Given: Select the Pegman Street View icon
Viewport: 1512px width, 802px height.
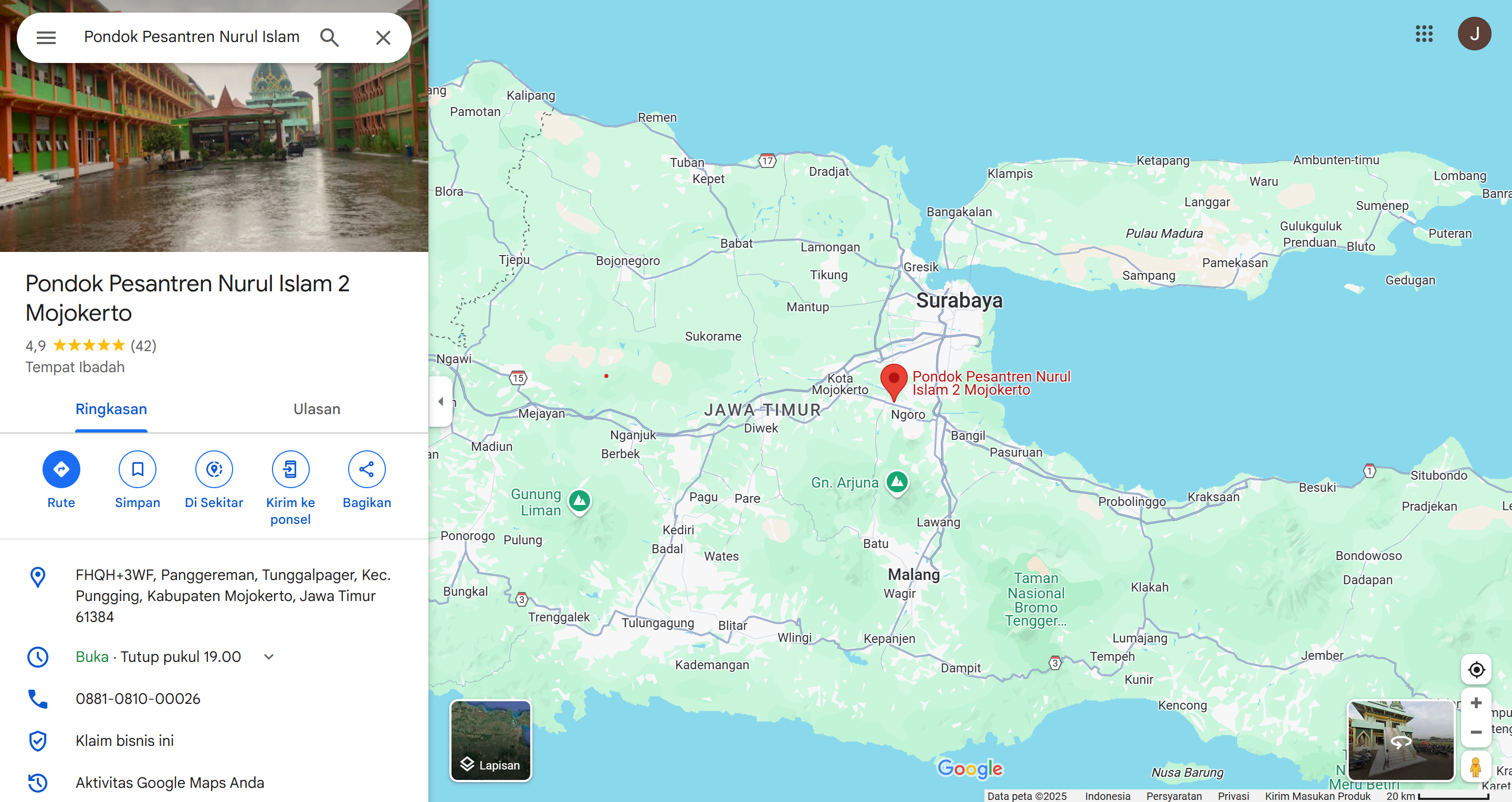Looking at the screenshot, I should pyautogui.click(x=1476, y=766).
